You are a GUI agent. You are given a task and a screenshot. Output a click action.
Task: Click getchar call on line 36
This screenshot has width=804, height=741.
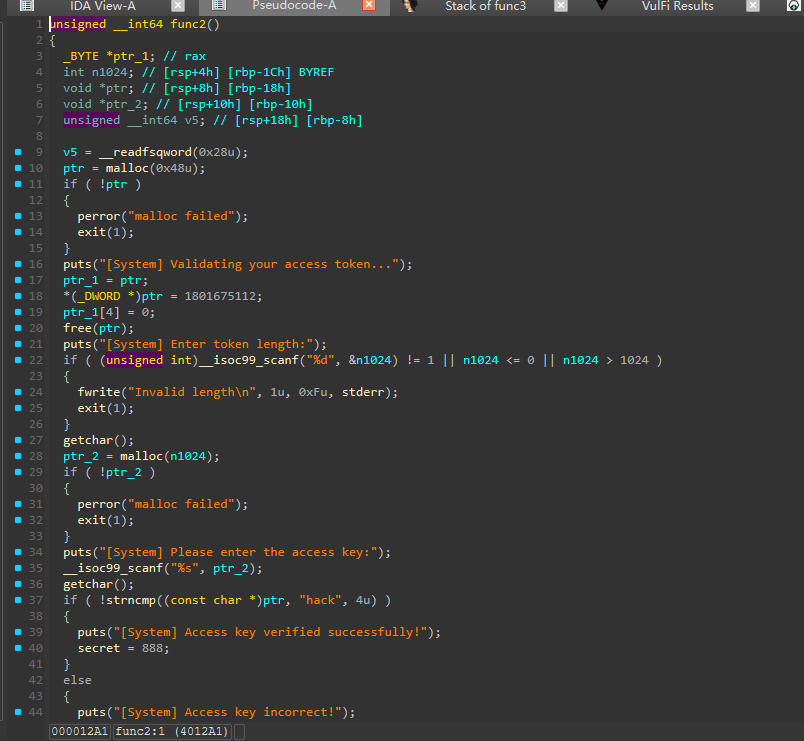click(x=88, y=584)
